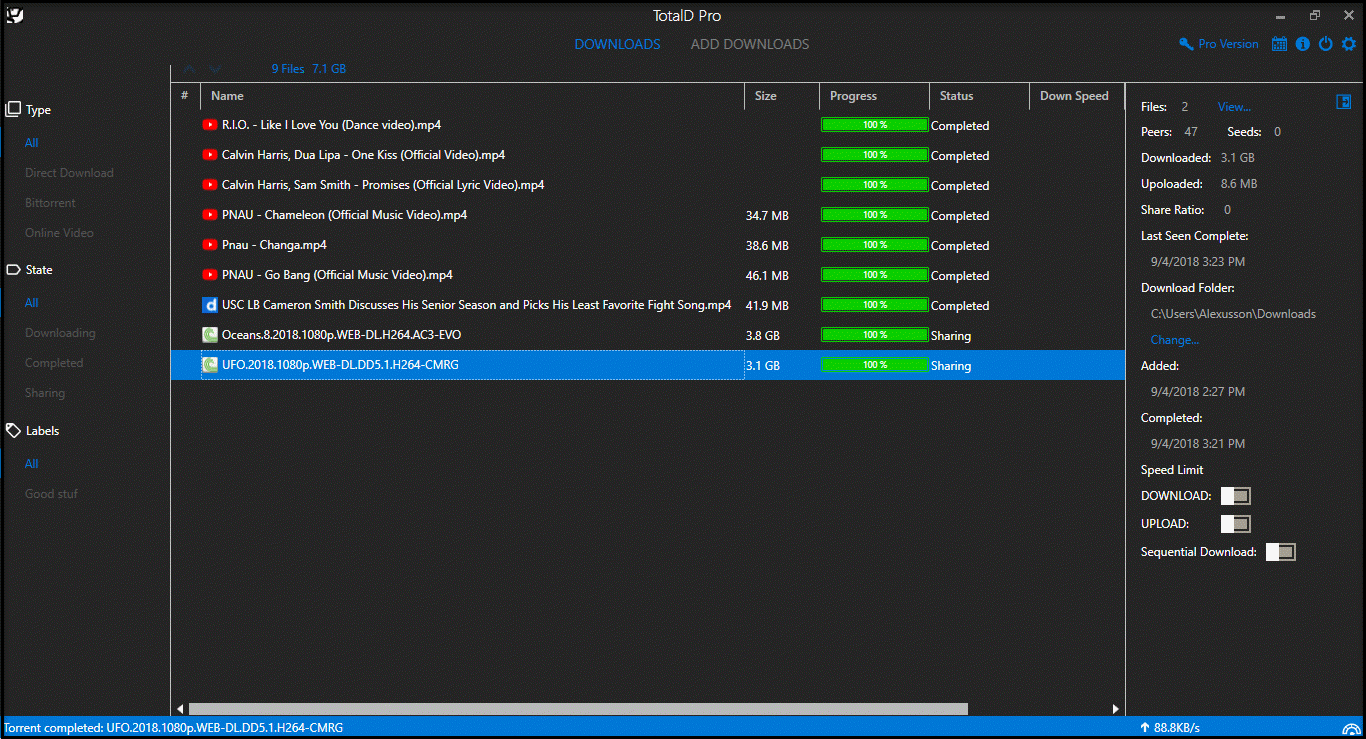Select the USC LB Cameron Smith download name
Viewport: 1366px width, 739px height.
[476, 305]
